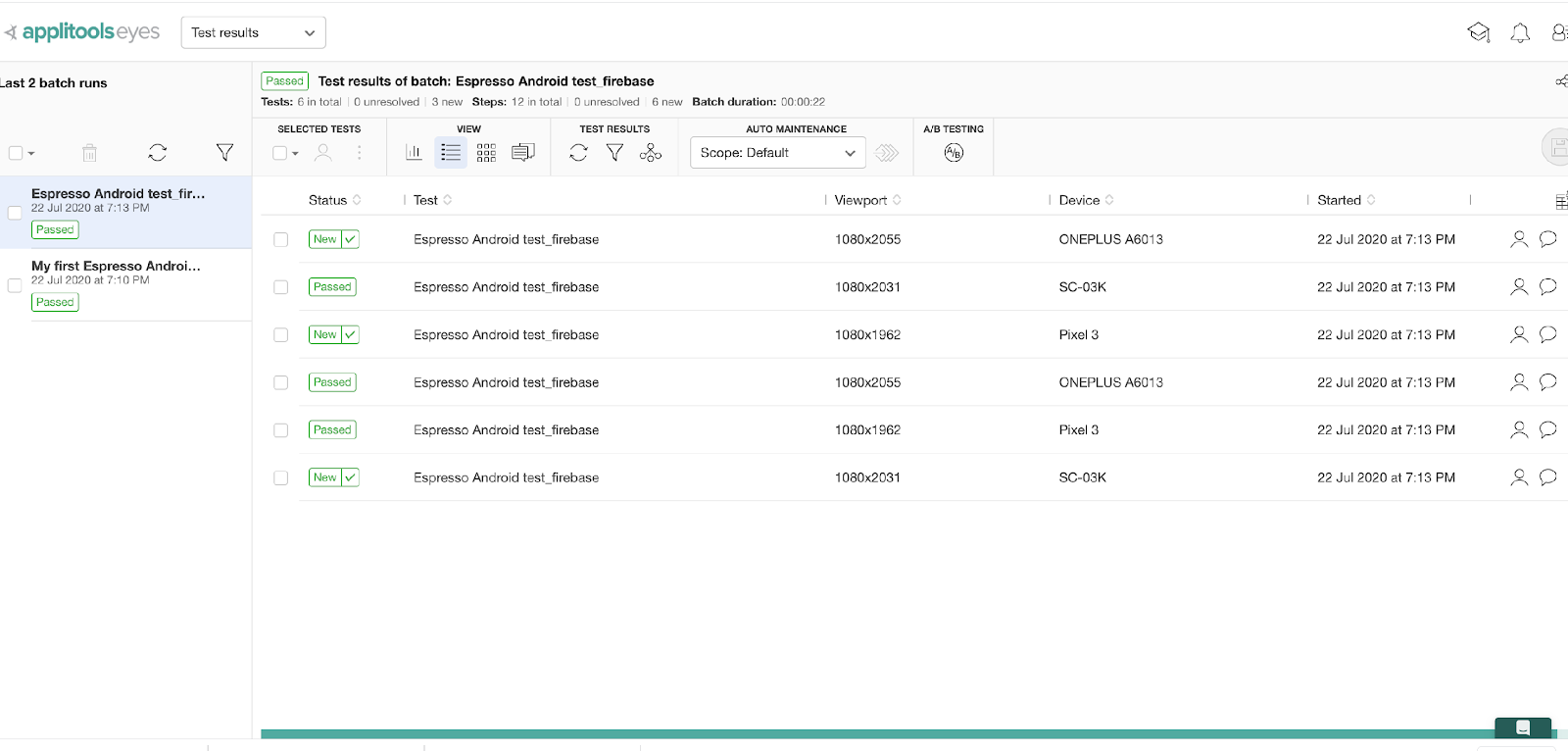This screenshot has width=1568, height=751.
Task: Click the group-by icon in Test Results
Action: point(651,152)
